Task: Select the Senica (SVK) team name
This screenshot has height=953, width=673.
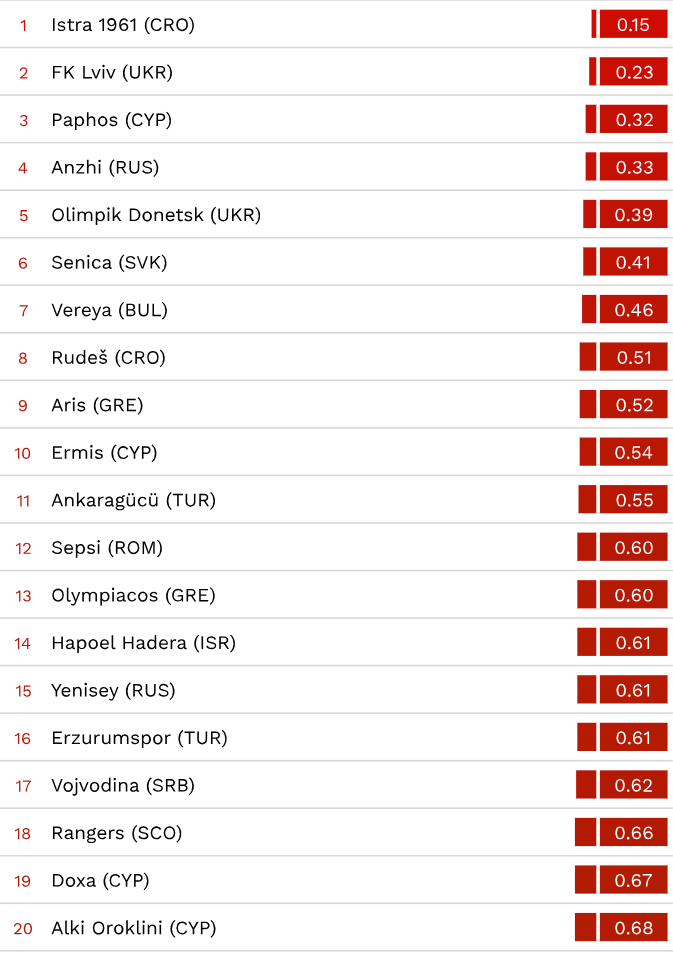Action: 109,263
